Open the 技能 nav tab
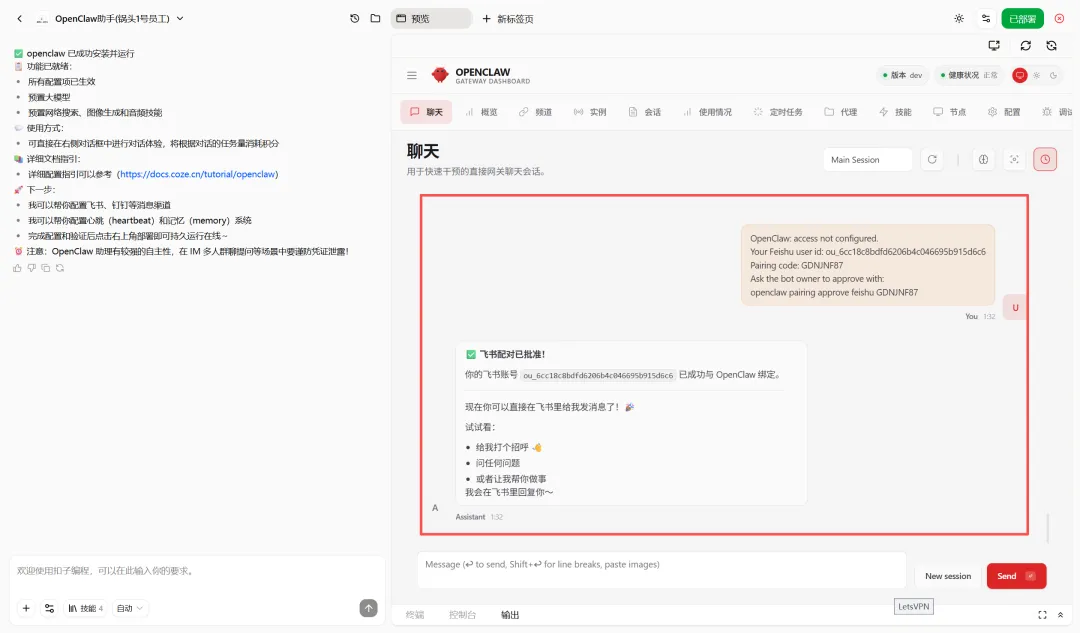1080x633 pixels. pos(895,112)
